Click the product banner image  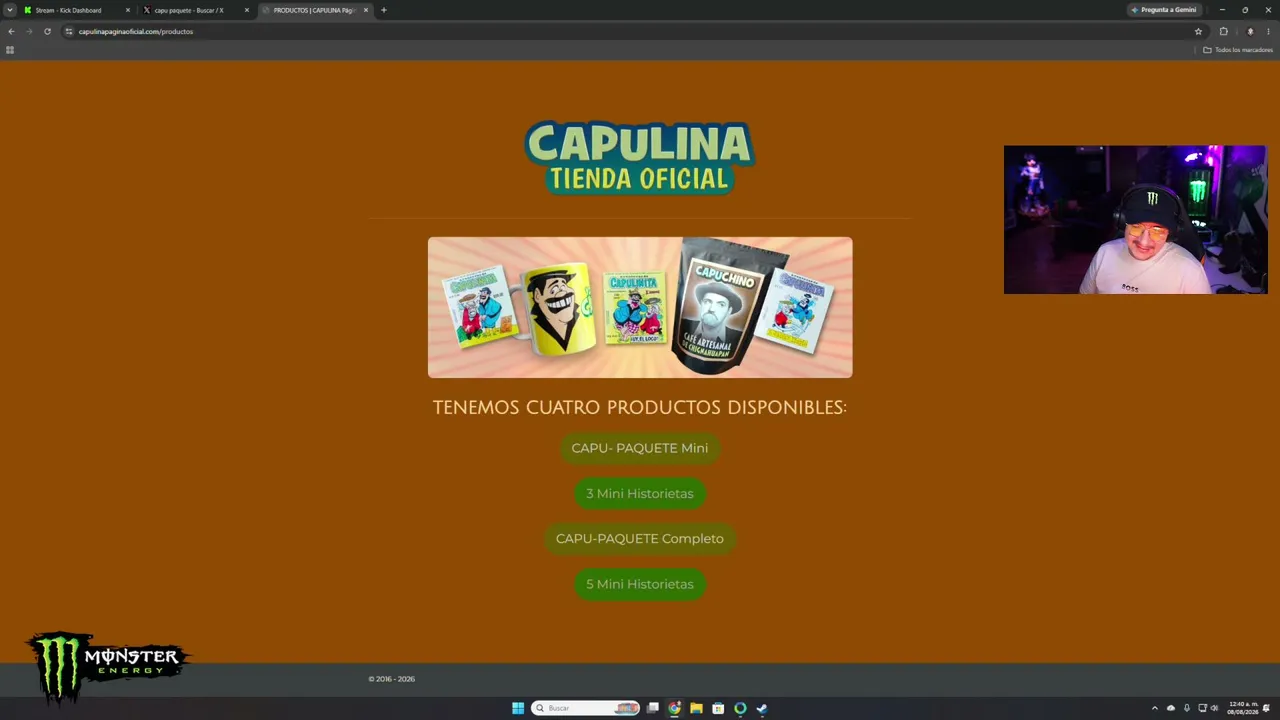coord(640,307)
